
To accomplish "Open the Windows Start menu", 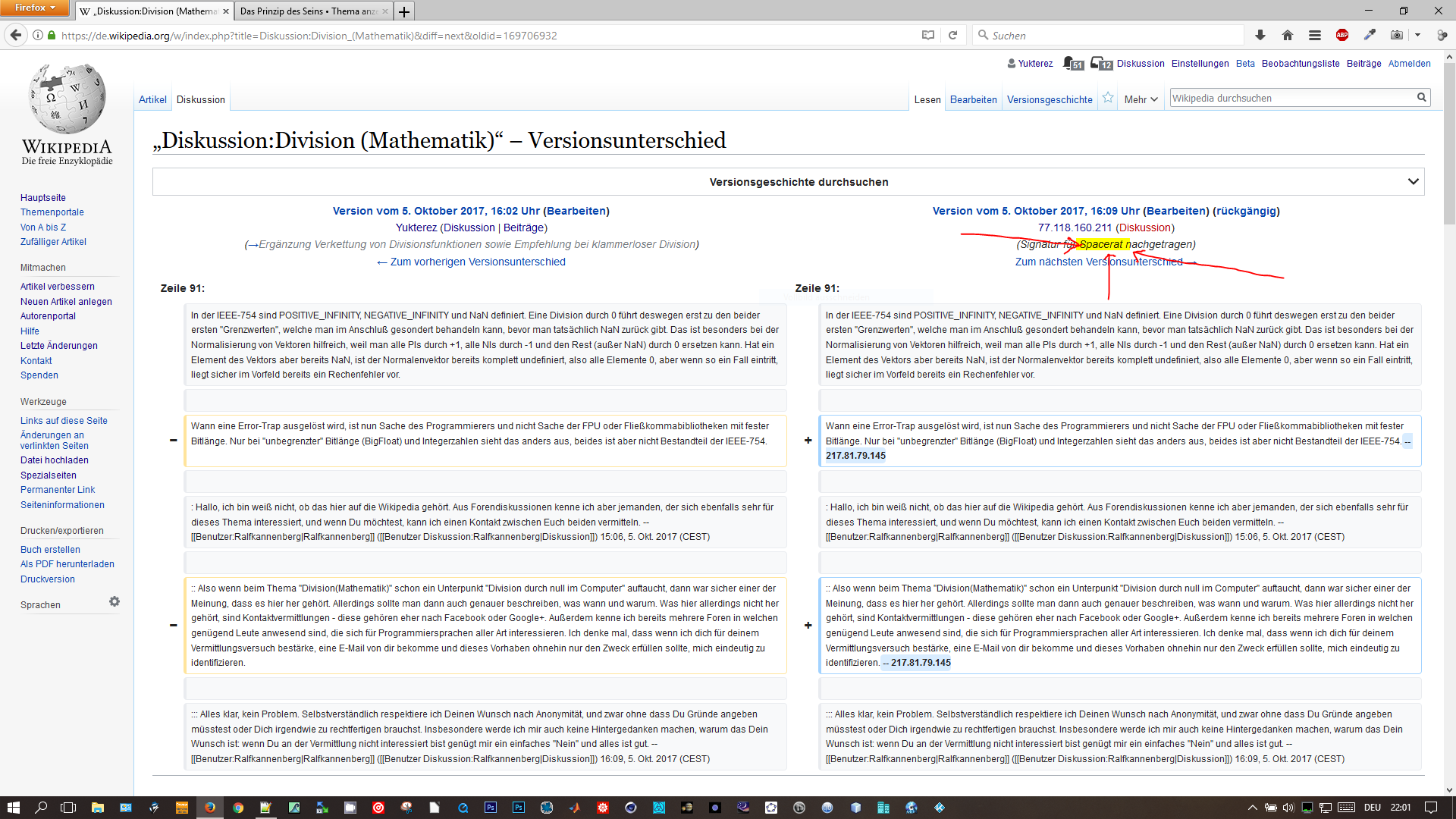I will tap(13, 808).
